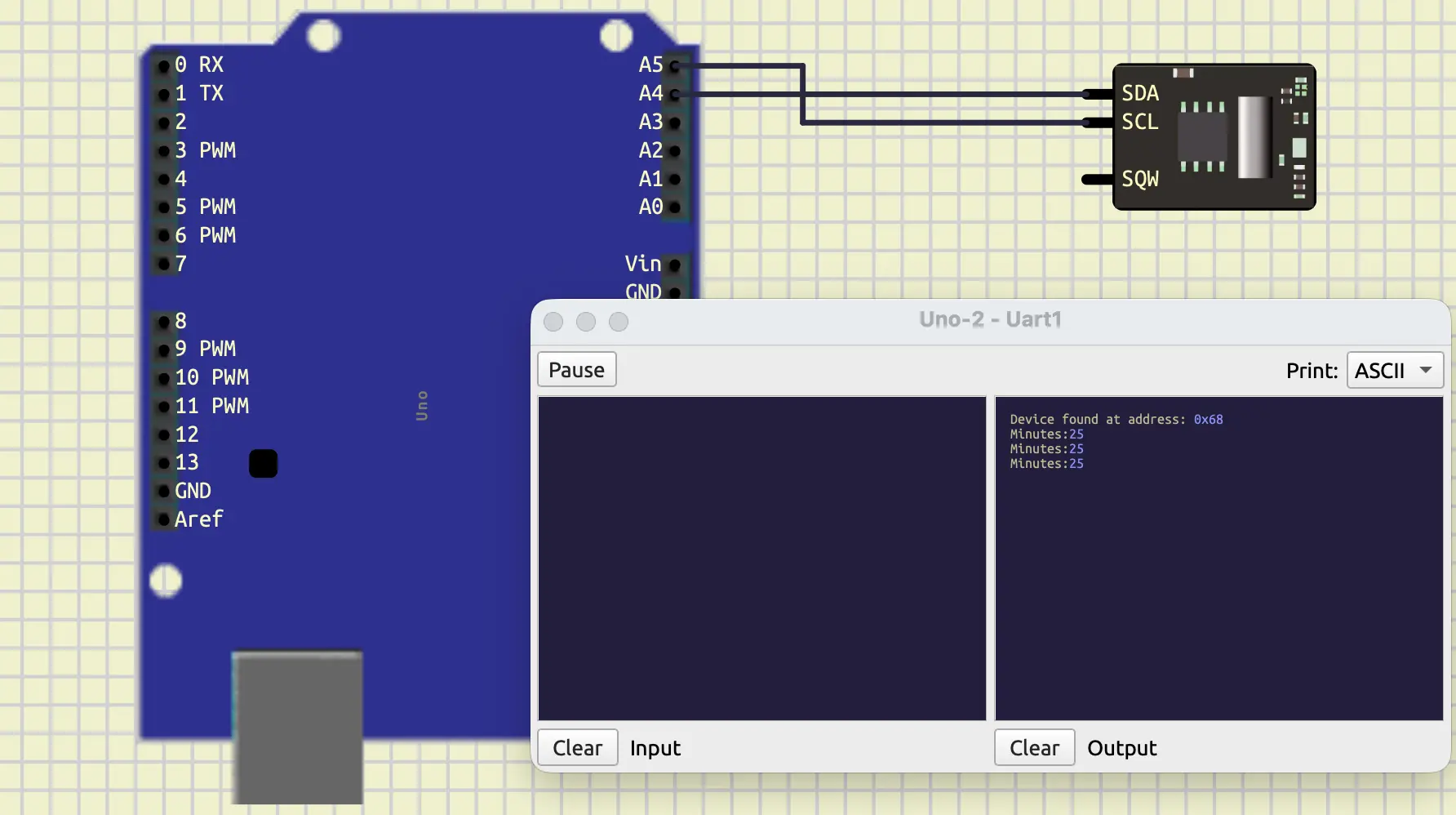Click the A1 analog pin
The image size is (1456, 815).
pyautogui.click(x=675, y=179)
